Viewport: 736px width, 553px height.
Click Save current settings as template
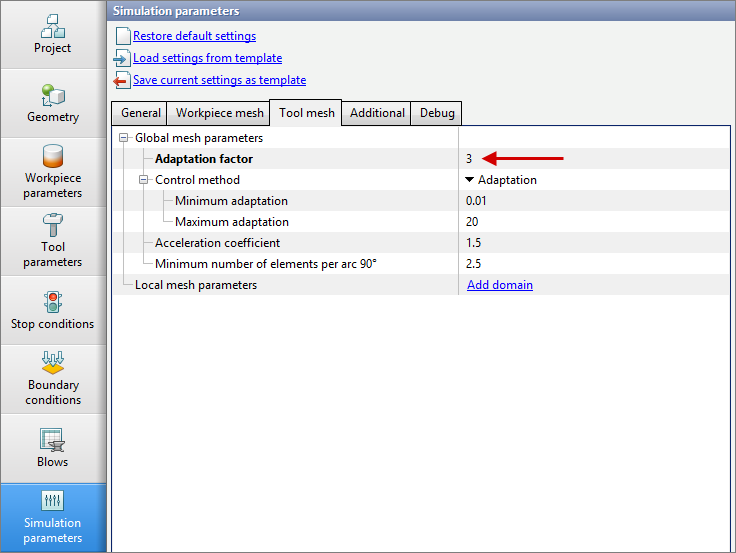tap(219, 80)
